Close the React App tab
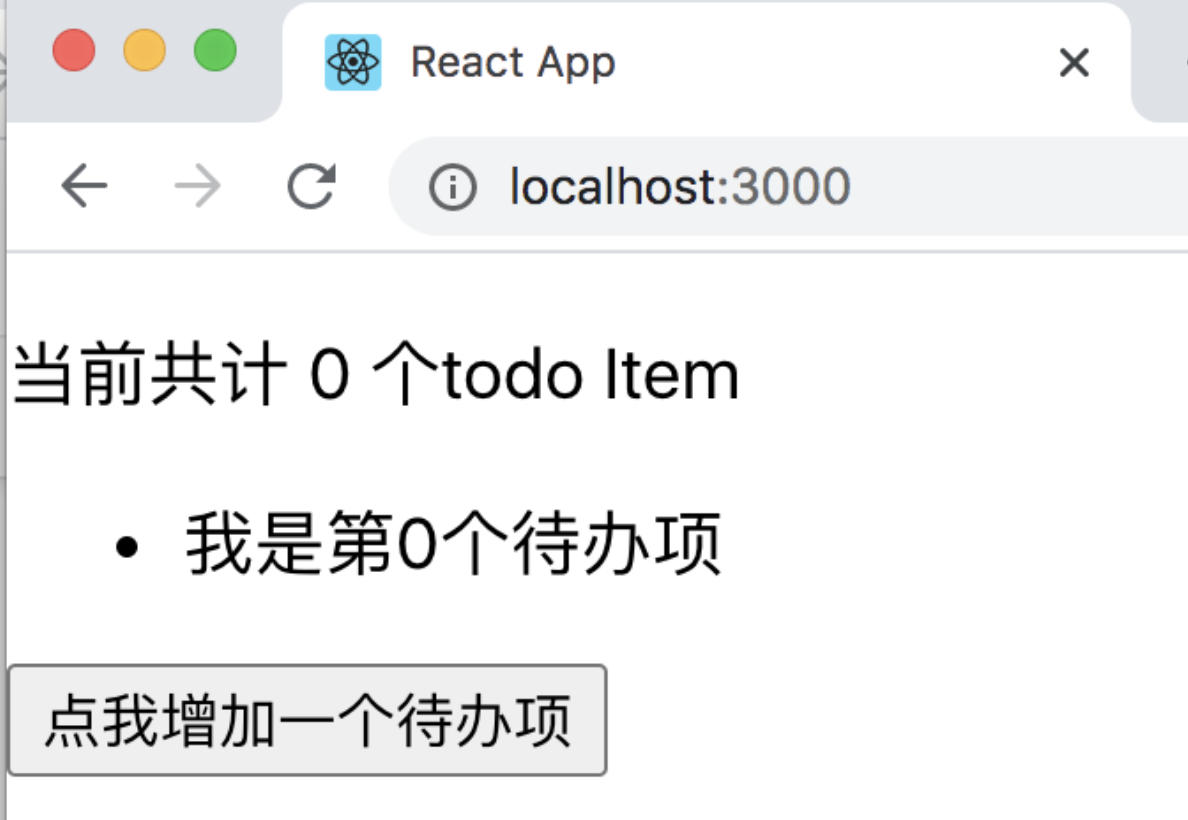Screen dimensions: 1188x820 tap(1074, 63)
